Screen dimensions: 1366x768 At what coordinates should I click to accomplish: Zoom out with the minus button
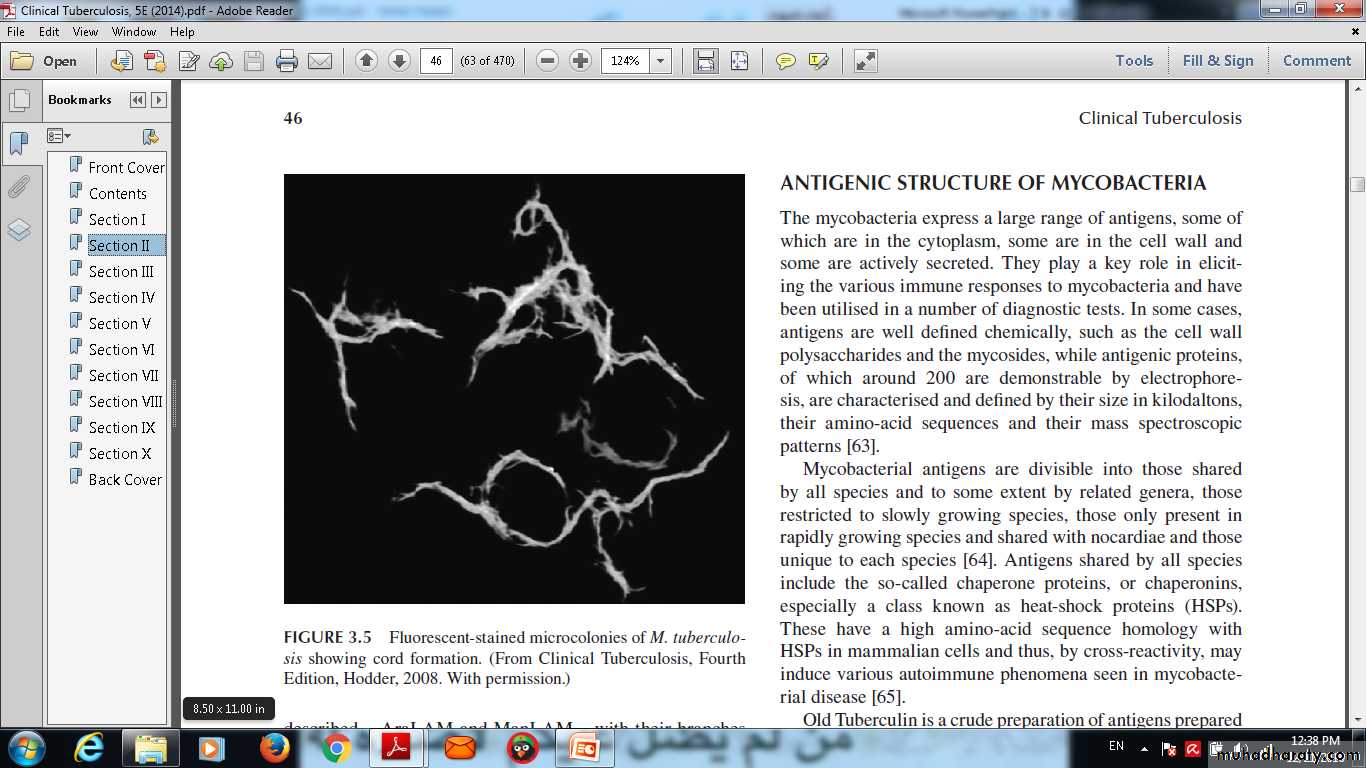(547, 61)
